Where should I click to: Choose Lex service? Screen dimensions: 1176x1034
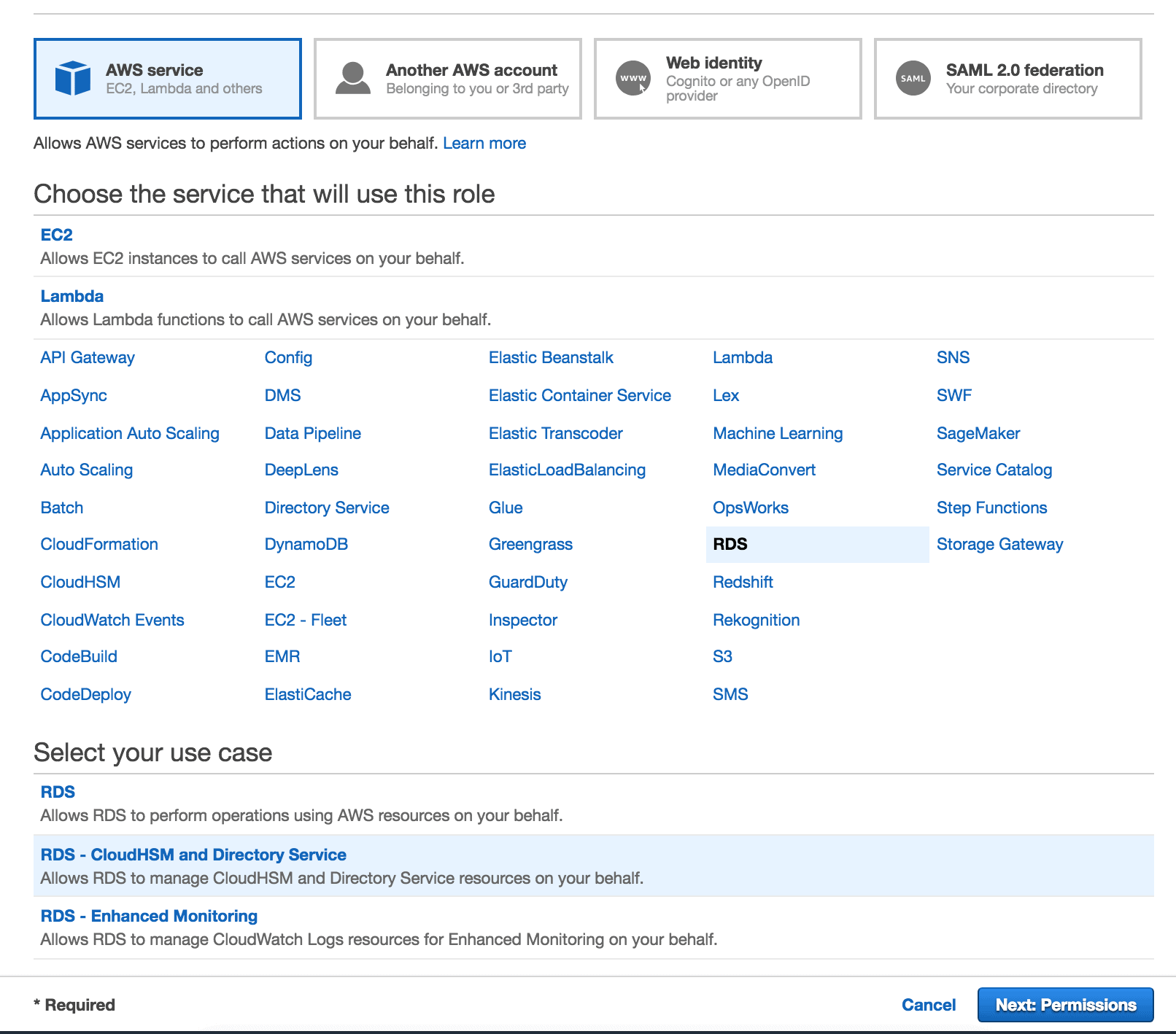[726, 395]
